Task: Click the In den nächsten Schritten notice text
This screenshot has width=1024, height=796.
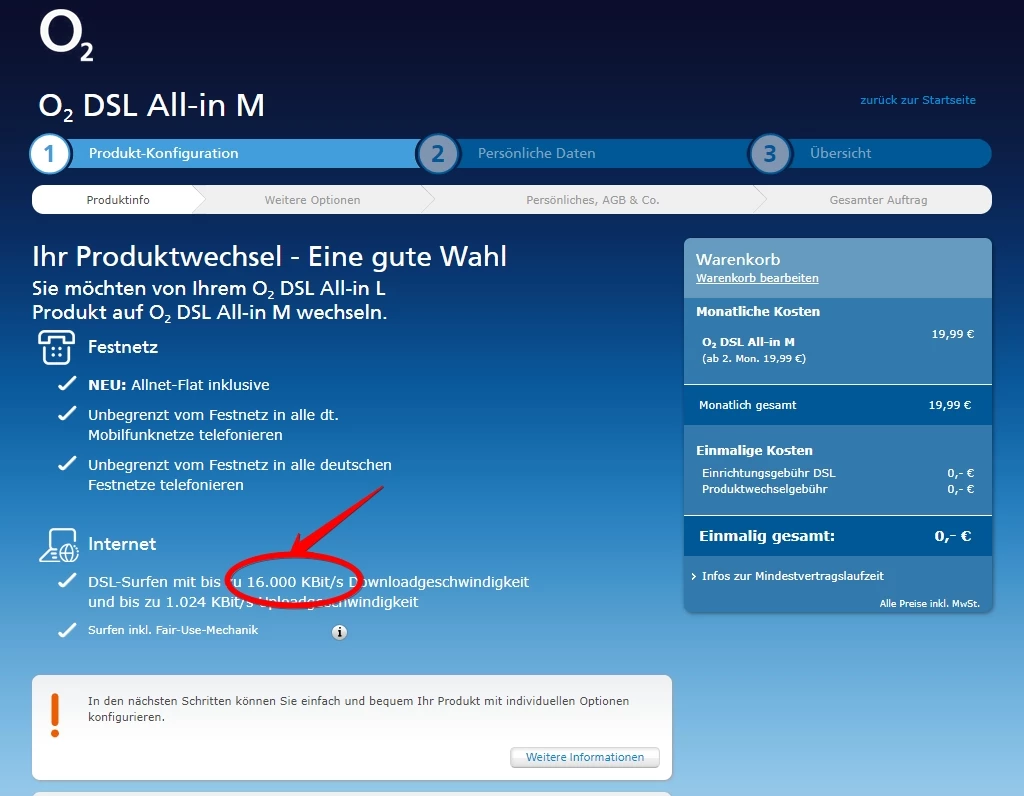Action: click(x=358, y=708)
